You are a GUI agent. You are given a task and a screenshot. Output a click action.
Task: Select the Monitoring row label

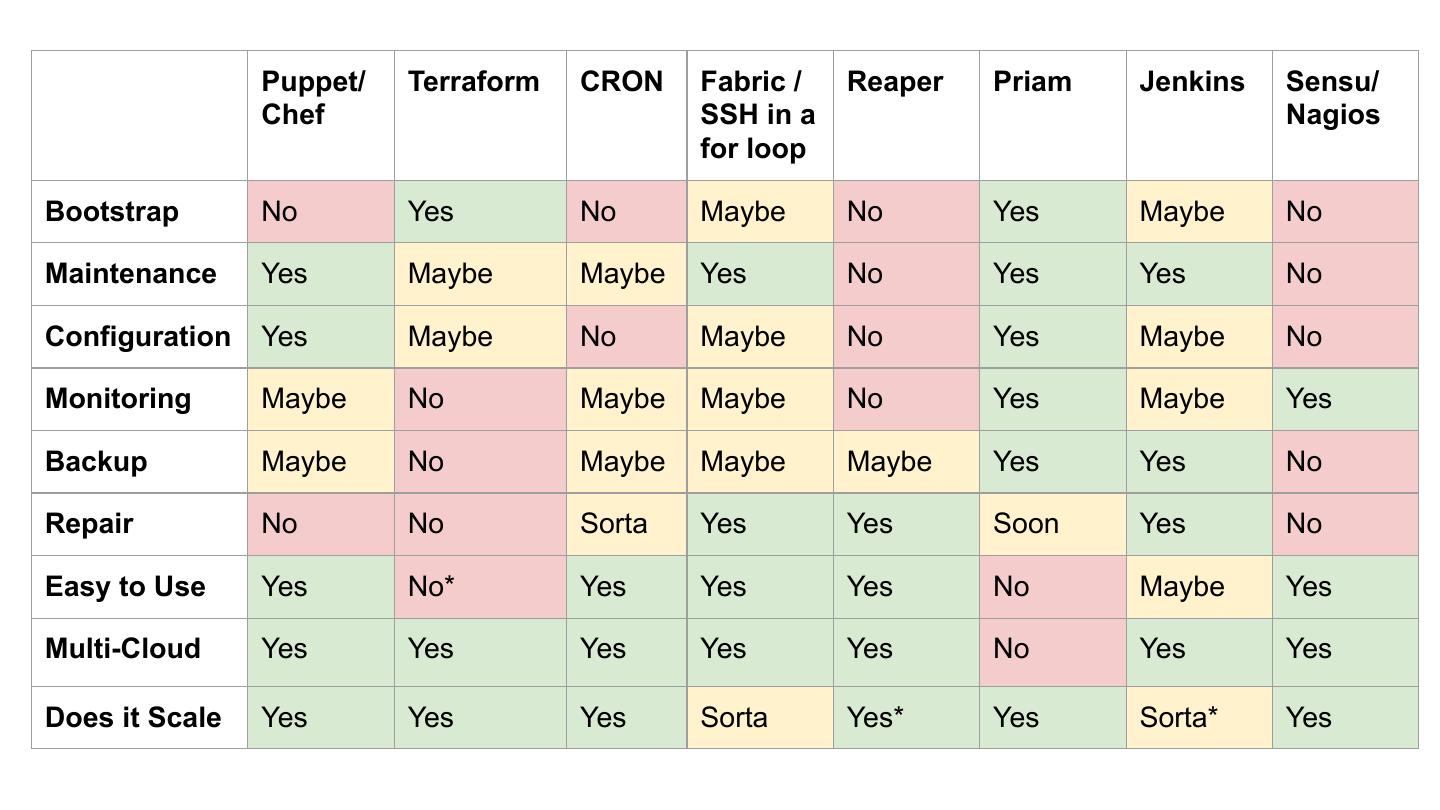[x=118, y=398]
